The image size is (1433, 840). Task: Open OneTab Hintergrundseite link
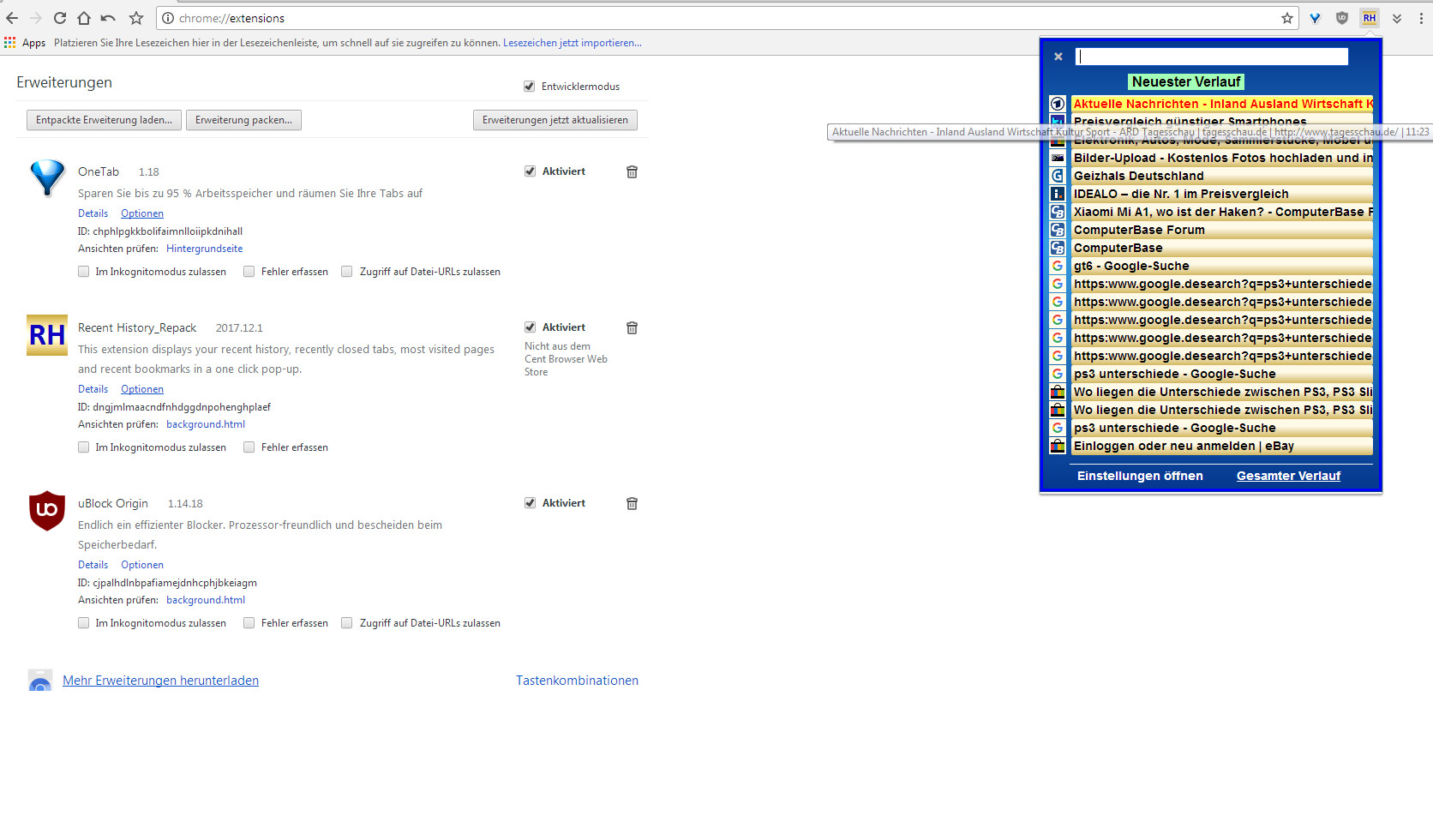(204, 249)
